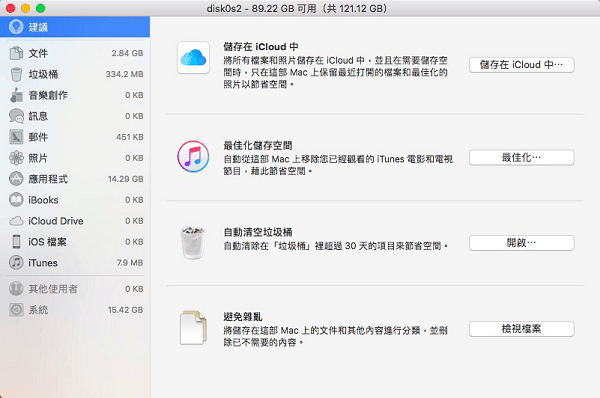600x398 pixels.
Task: Click the 最佳化… optimize button
Action: pyautogui.click(x=522, y=157)
